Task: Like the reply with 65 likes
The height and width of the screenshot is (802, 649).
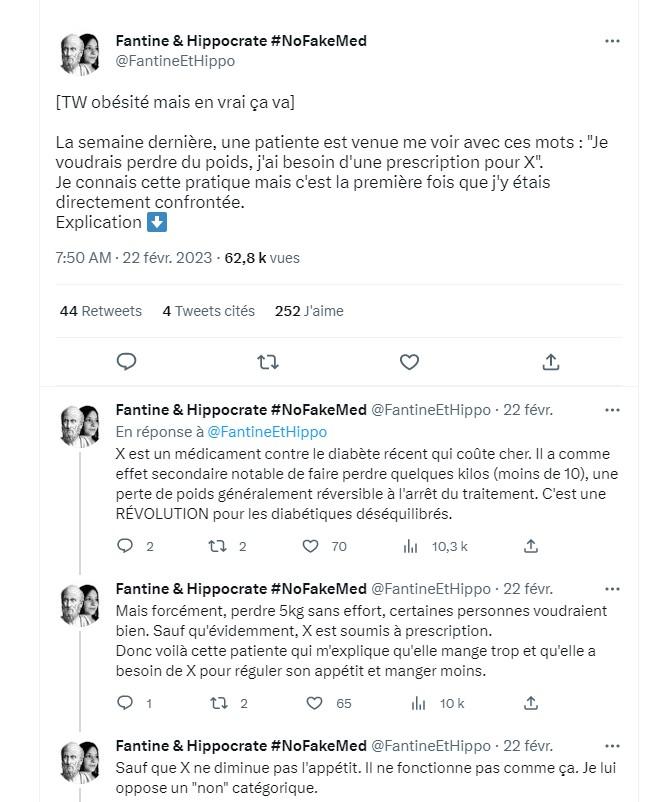Action: coord(314,703)
